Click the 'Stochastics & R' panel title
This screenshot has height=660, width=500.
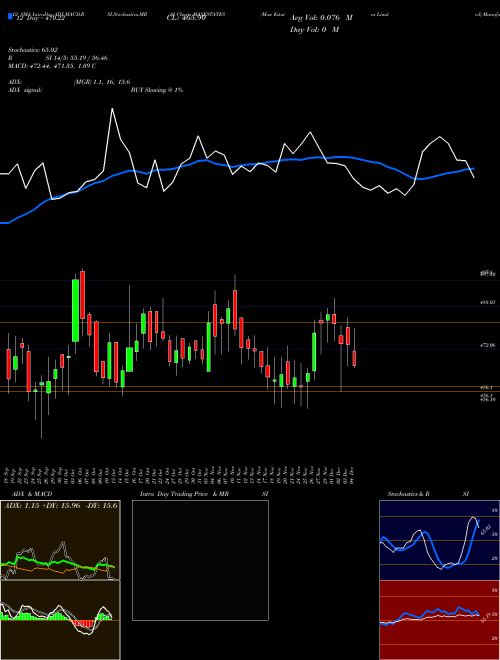pos(408,494)
